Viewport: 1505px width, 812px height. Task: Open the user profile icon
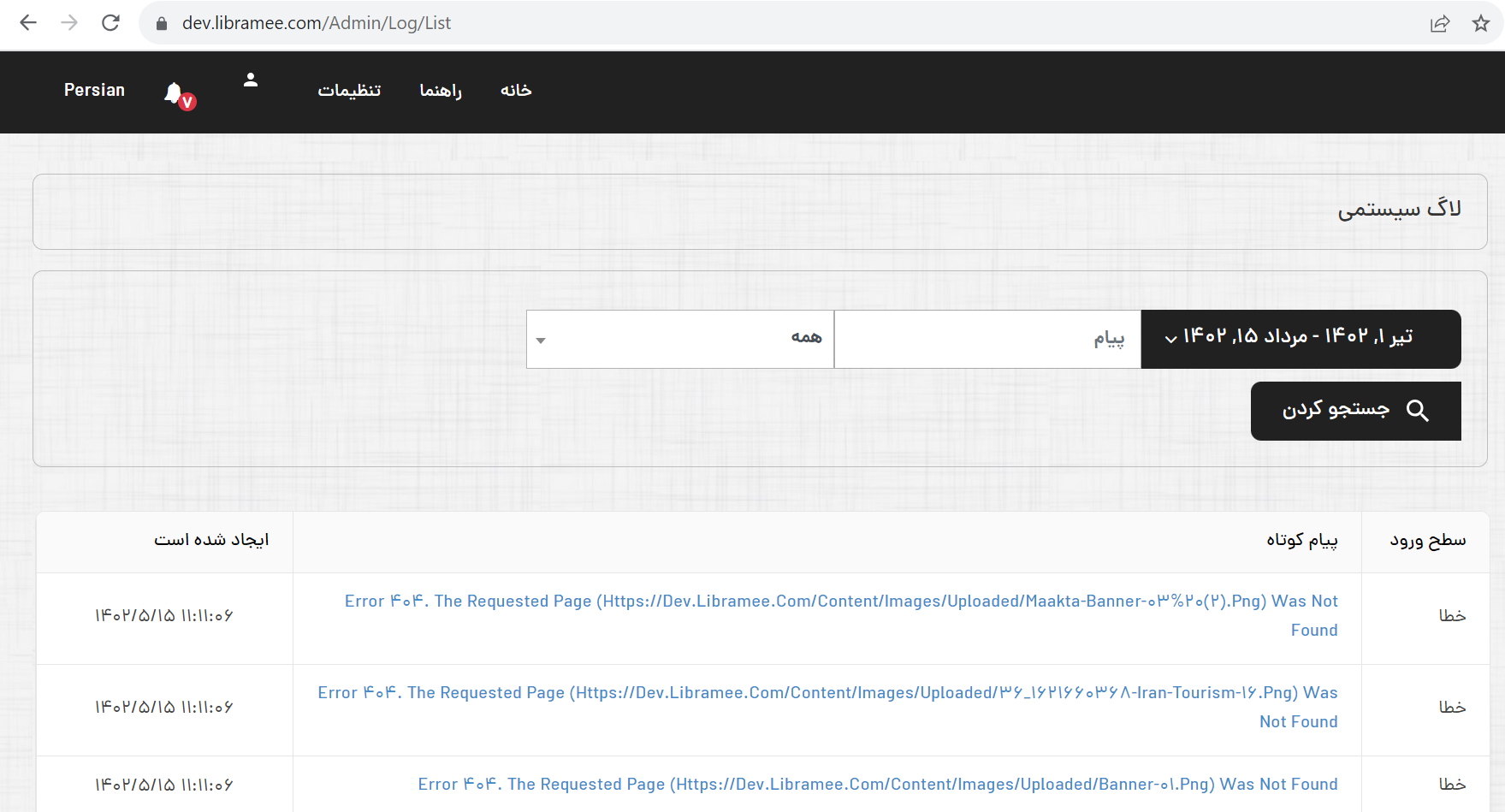(x=250, y=80)
